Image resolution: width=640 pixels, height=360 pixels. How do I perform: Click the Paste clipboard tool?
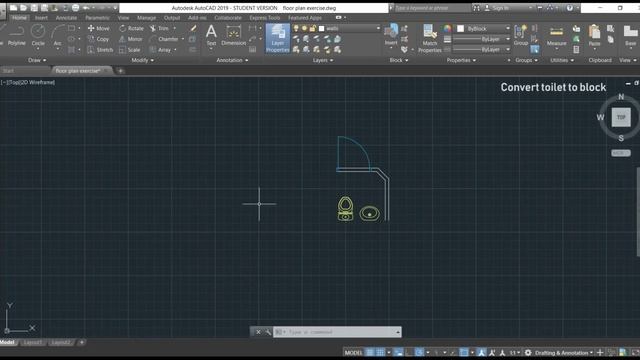tap(594, 36)
